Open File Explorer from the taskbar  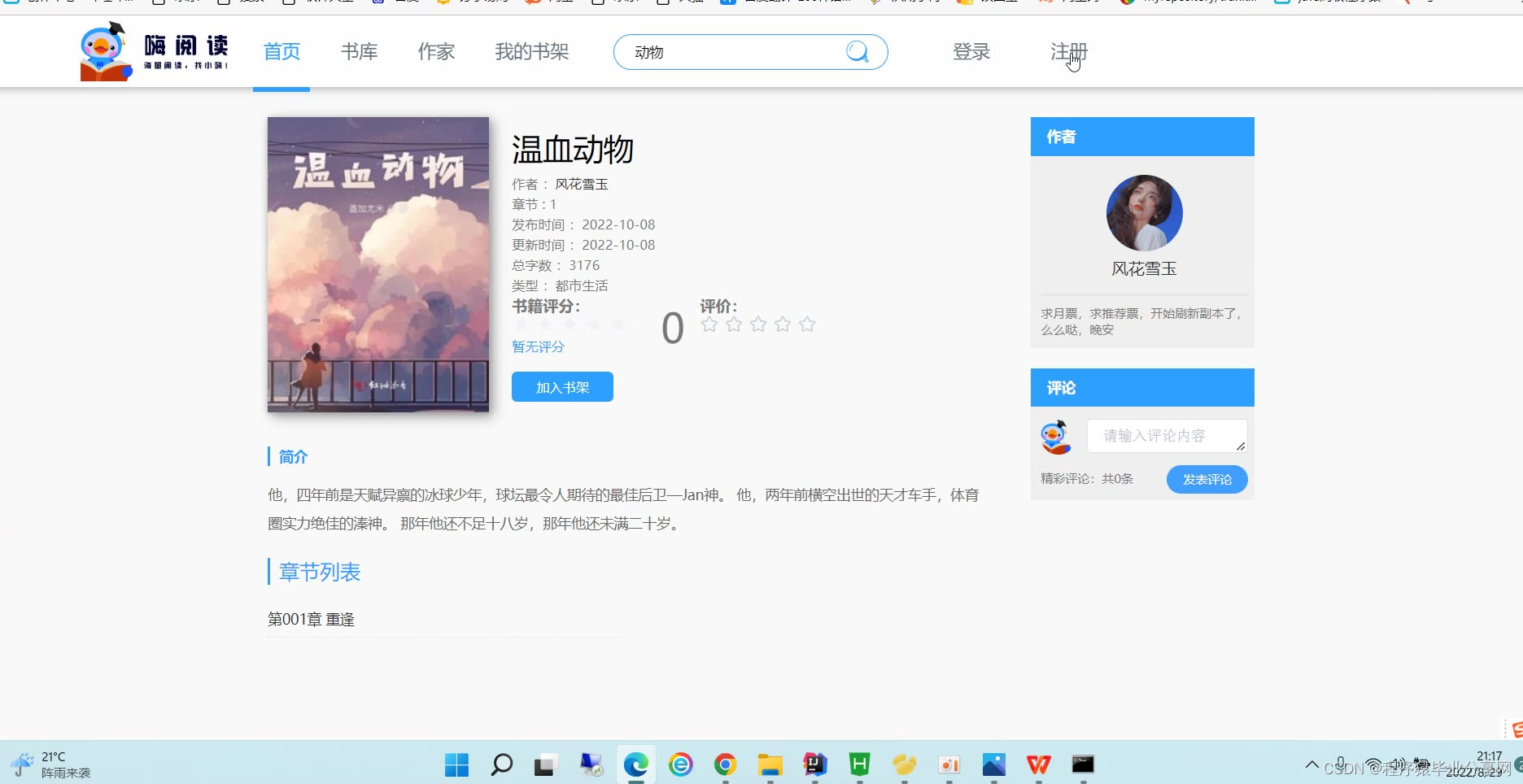click(770, 764)
